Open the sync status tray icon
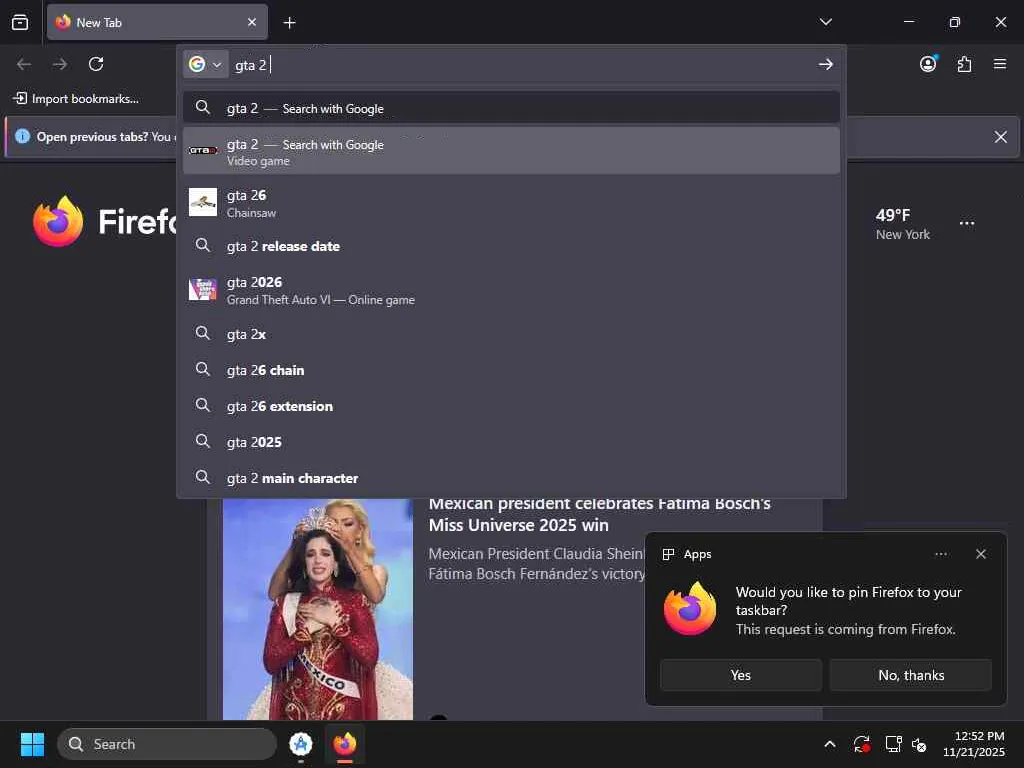Screen dimensions: 1024x768 (x=861, y=744)
